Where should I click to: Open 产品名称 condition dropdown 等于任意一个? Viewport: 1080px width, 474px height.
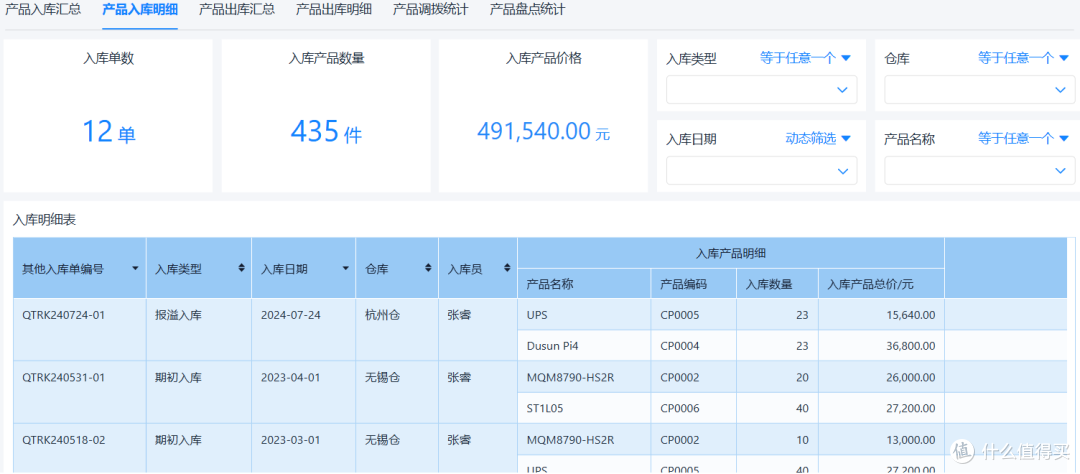click(1024, 138)
